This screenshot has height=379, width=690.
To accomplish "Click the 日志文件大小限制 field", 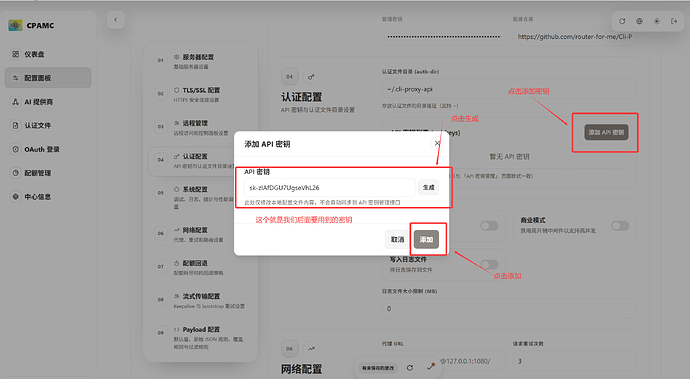I will click(x=509, y=308).
